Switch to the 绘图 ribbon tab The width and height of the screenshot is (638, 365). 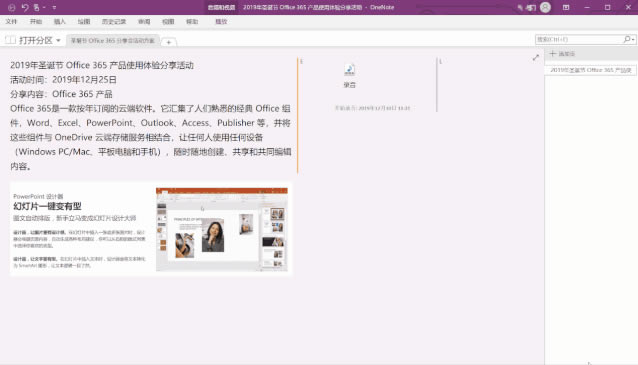click(84, 22)
